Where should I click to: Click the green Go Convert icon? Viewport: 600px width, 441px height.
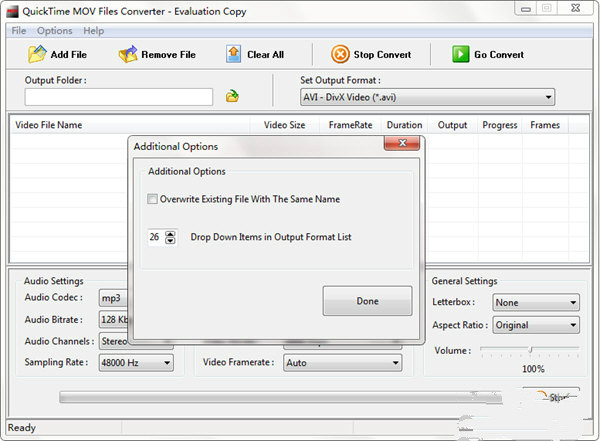click(x=460, y=54)
